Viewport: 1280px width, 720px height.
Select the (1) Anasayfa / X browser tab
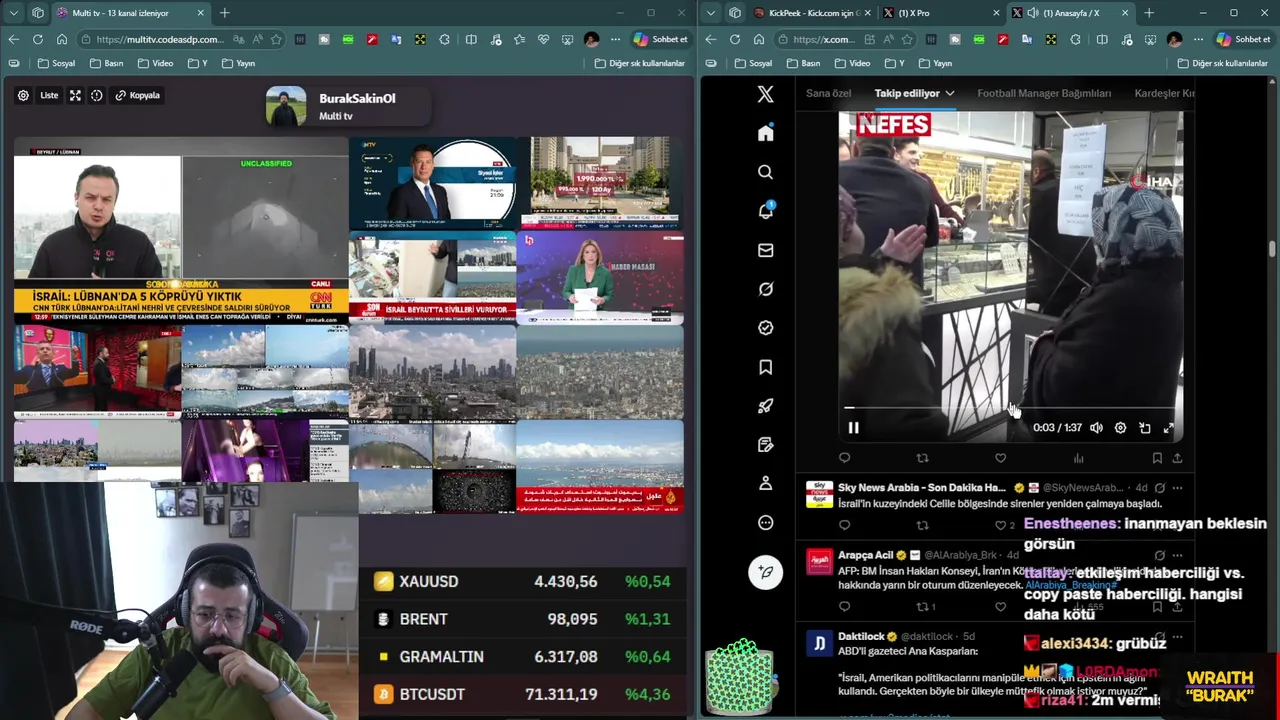tap(1070, 13)
